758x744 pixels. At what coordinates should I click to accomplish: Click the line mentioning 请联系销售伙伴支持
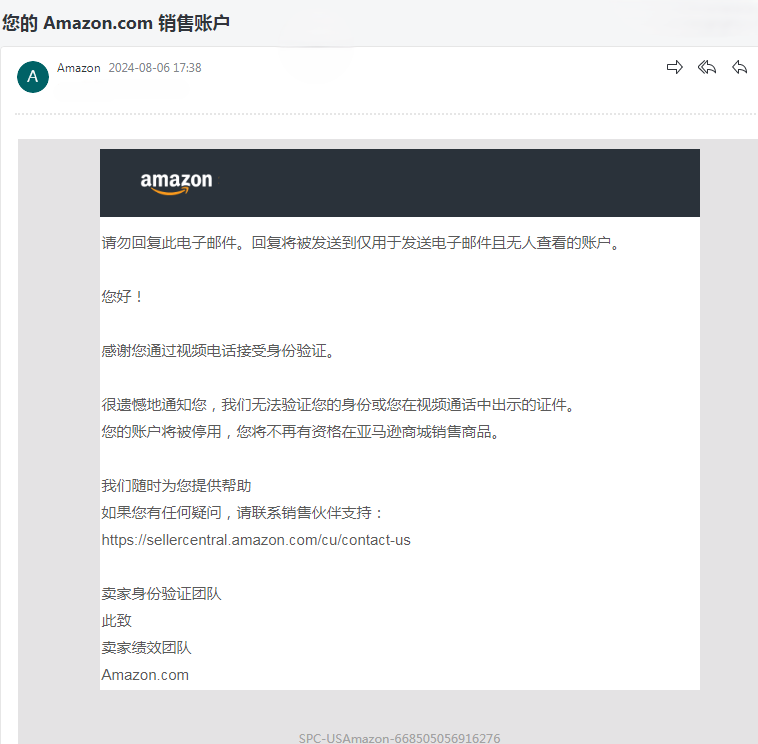242,512
